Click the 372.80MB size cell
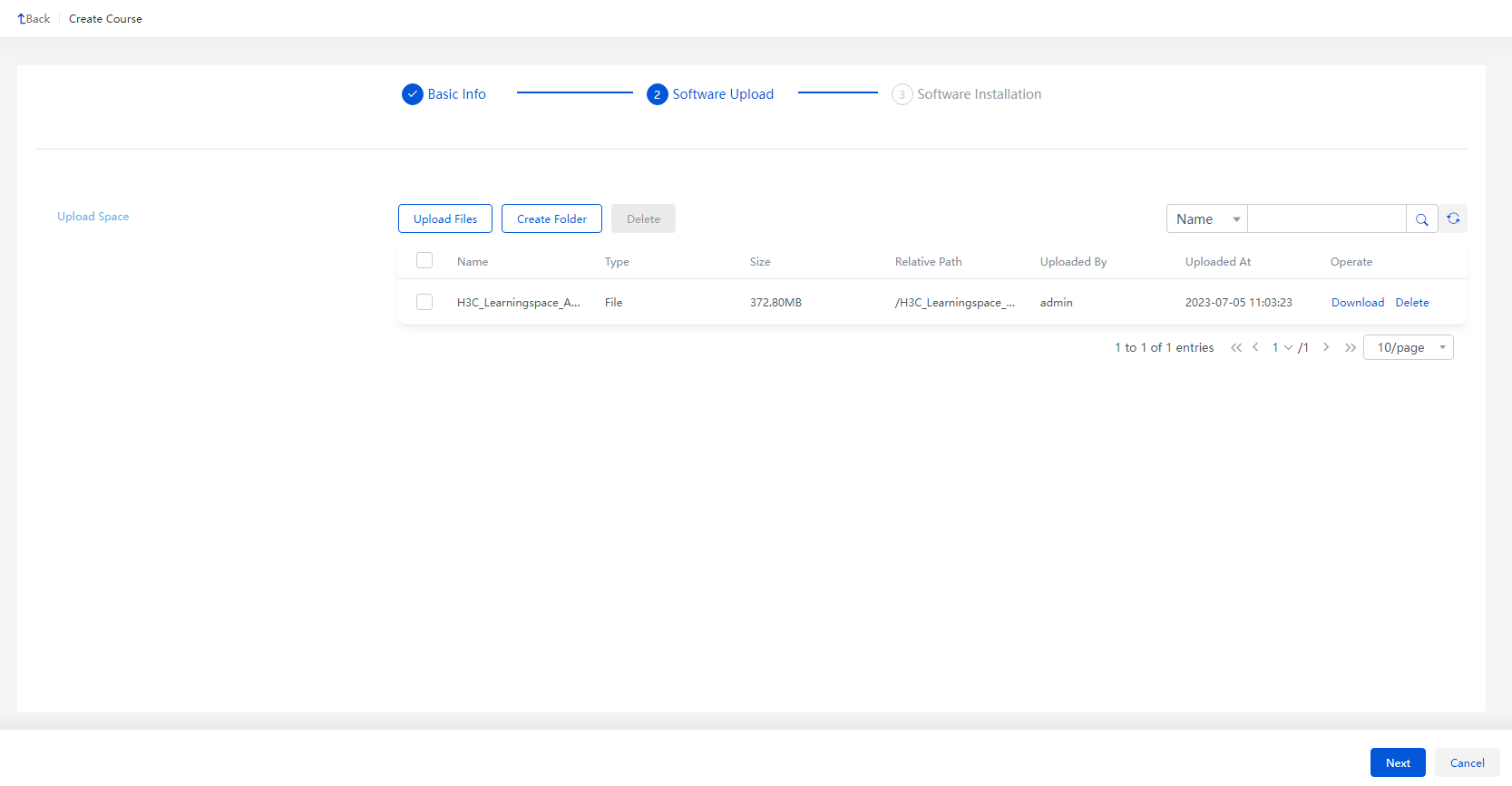The width and height of the screenshot is (1512, 786). click(776, 303)
